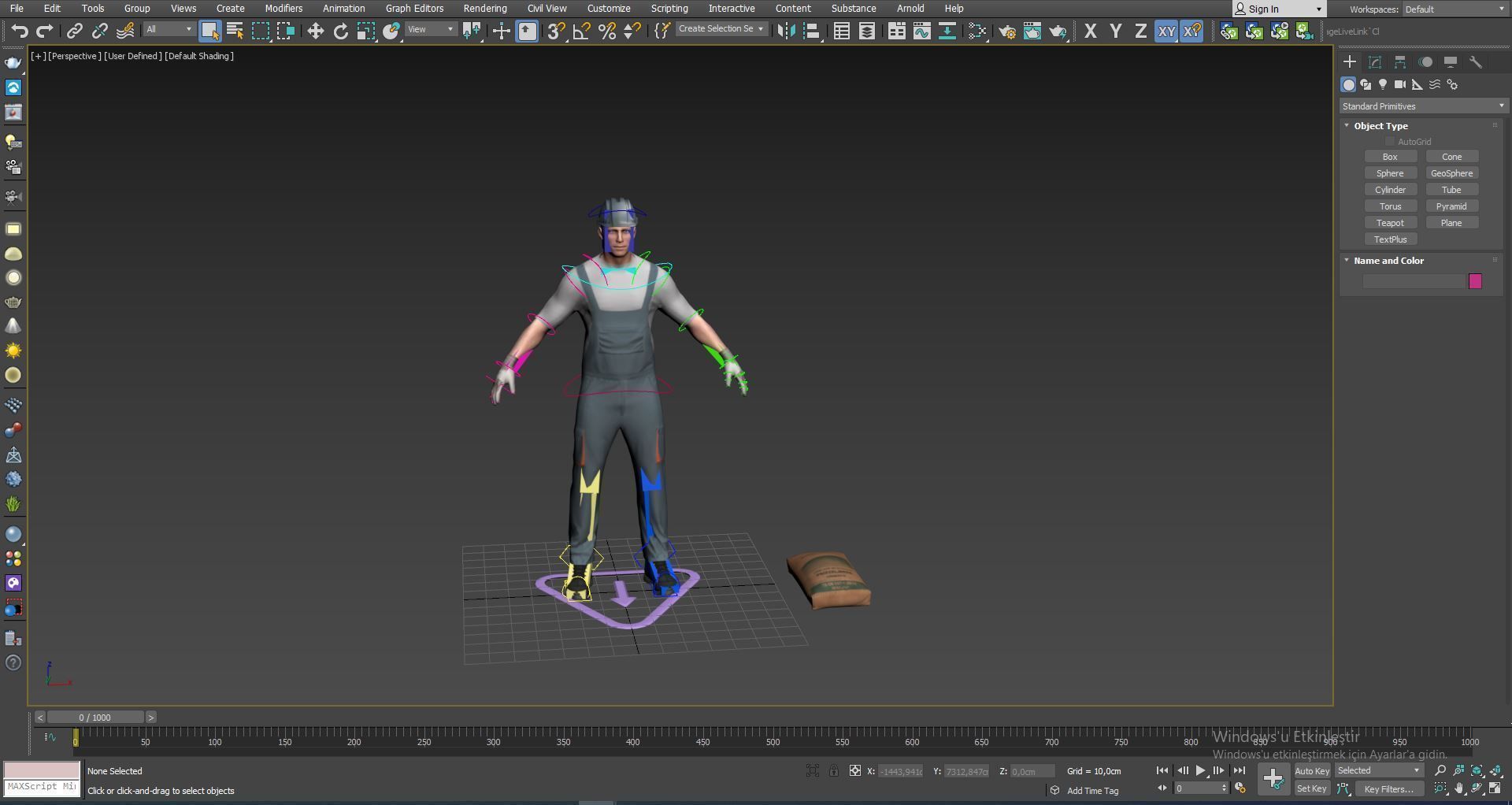Restrict transform to XY plane

[1166, 32]
